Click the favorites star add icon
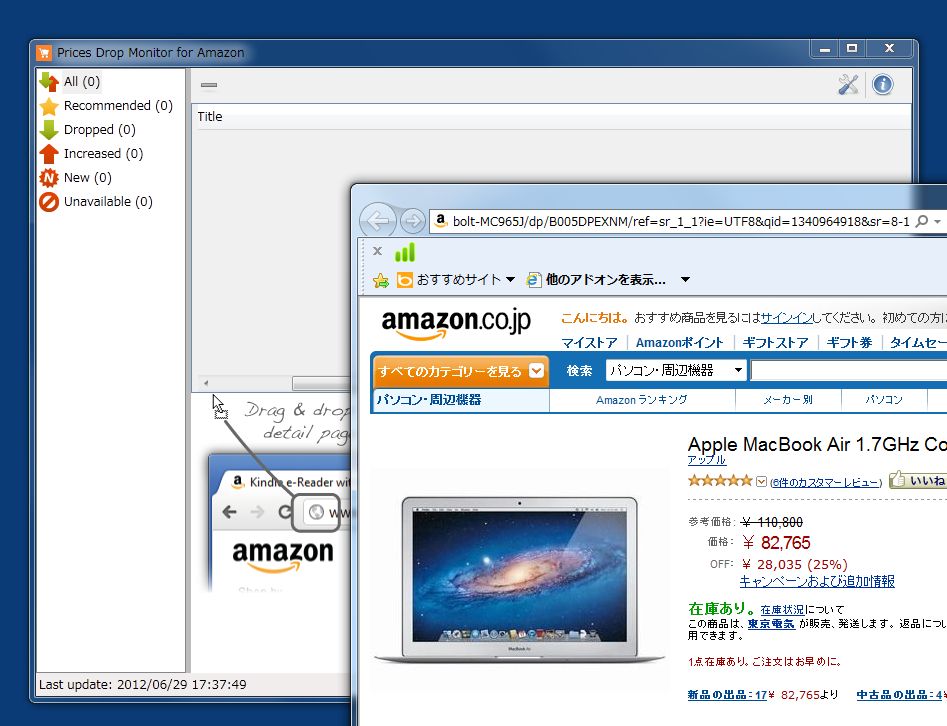 [381, 280]
